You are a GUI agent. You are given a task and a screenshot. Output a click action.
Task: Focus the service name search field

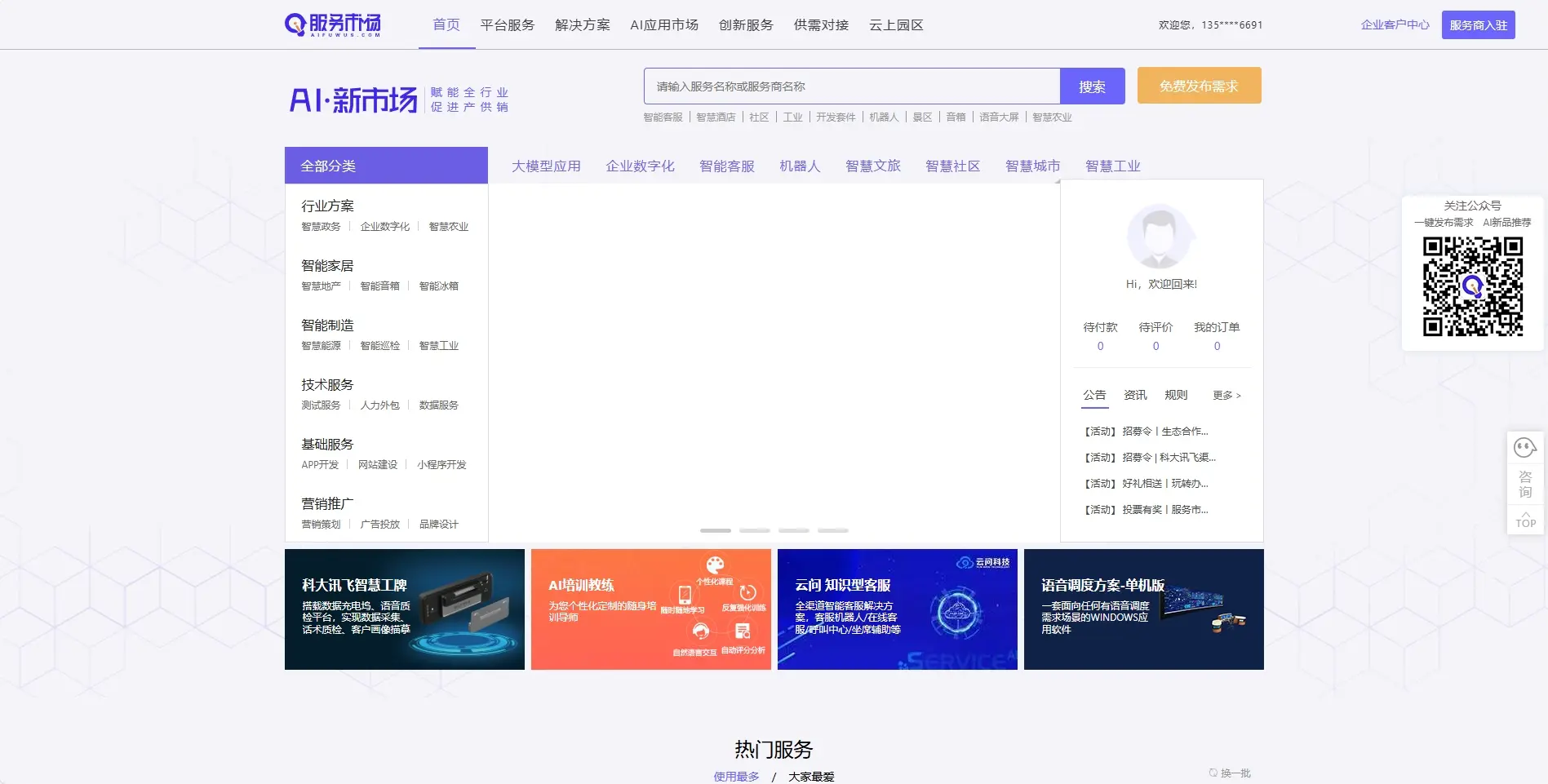851,86
